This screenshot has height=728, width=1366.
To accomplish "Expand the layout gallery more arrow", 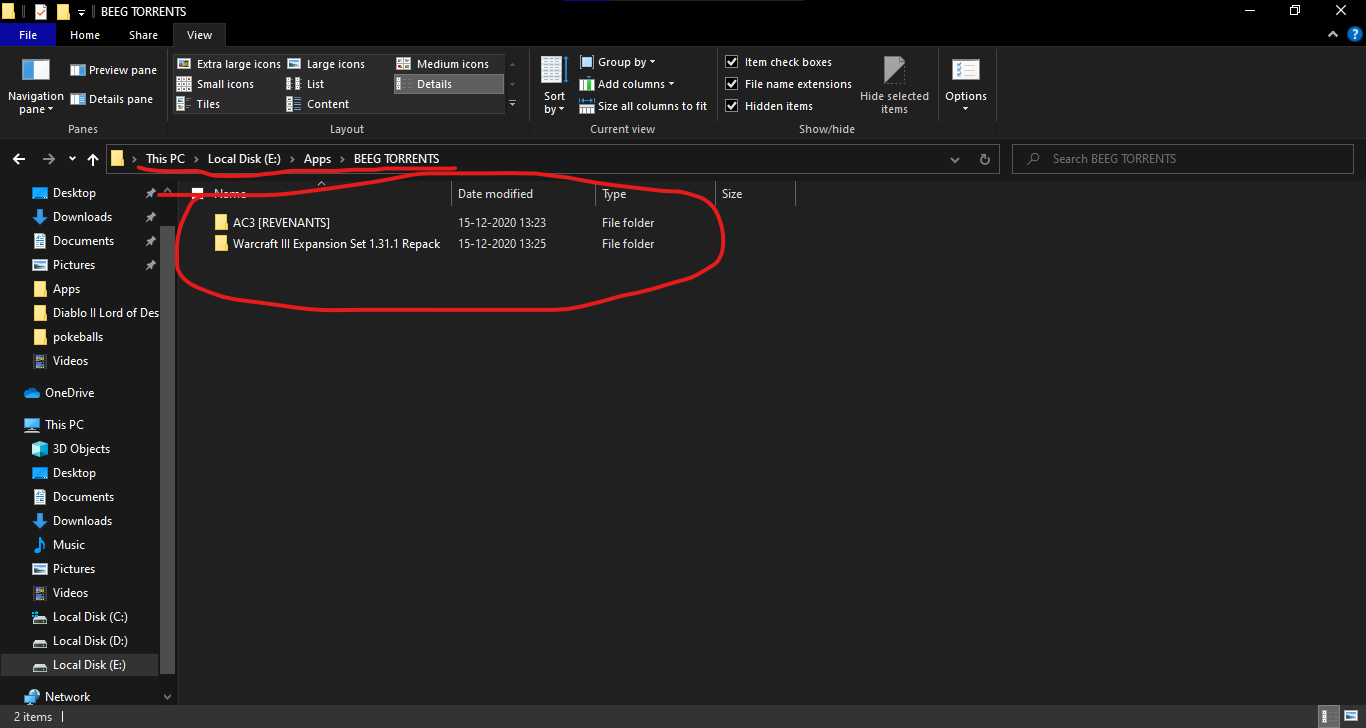I will pyautogui.click(x=512, y=104).
